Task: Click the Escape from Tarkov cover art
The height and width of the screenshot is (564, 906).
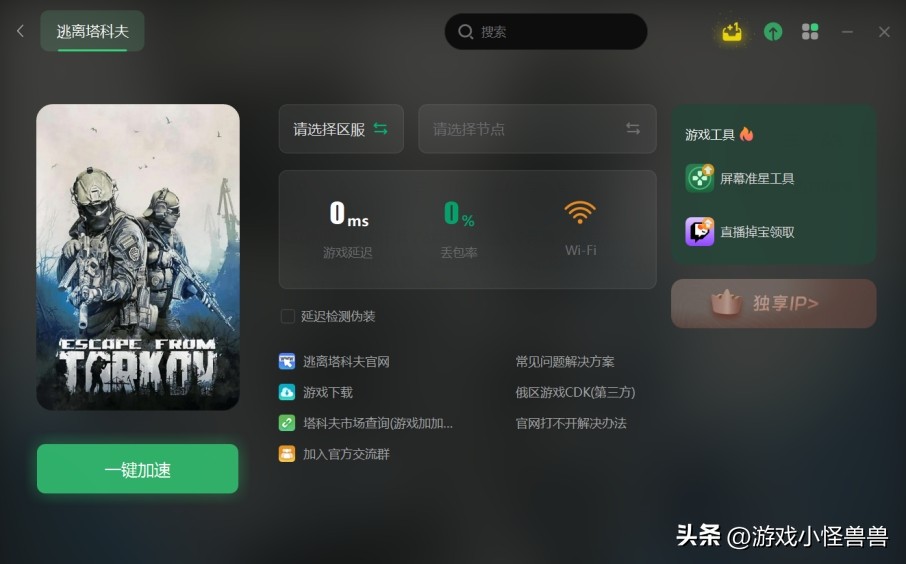Action: (x=138, y=257)
